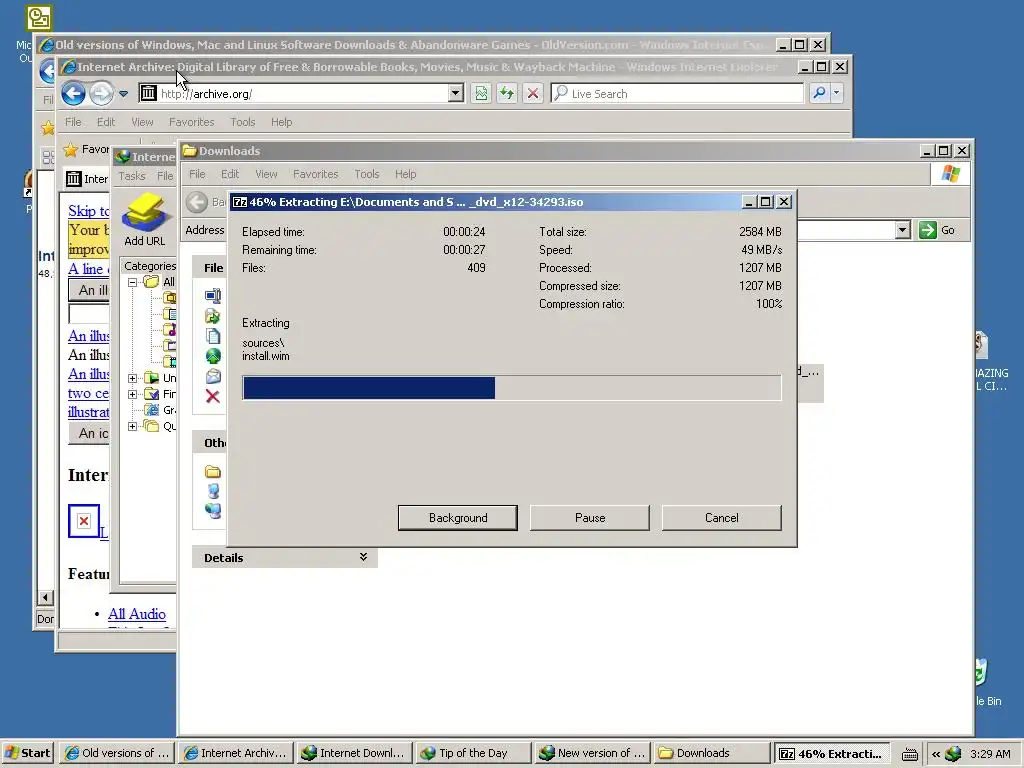Open Favorites menu in Internet Explorer
This screenshot has height=768, width=1024.
tap(191, 122)
